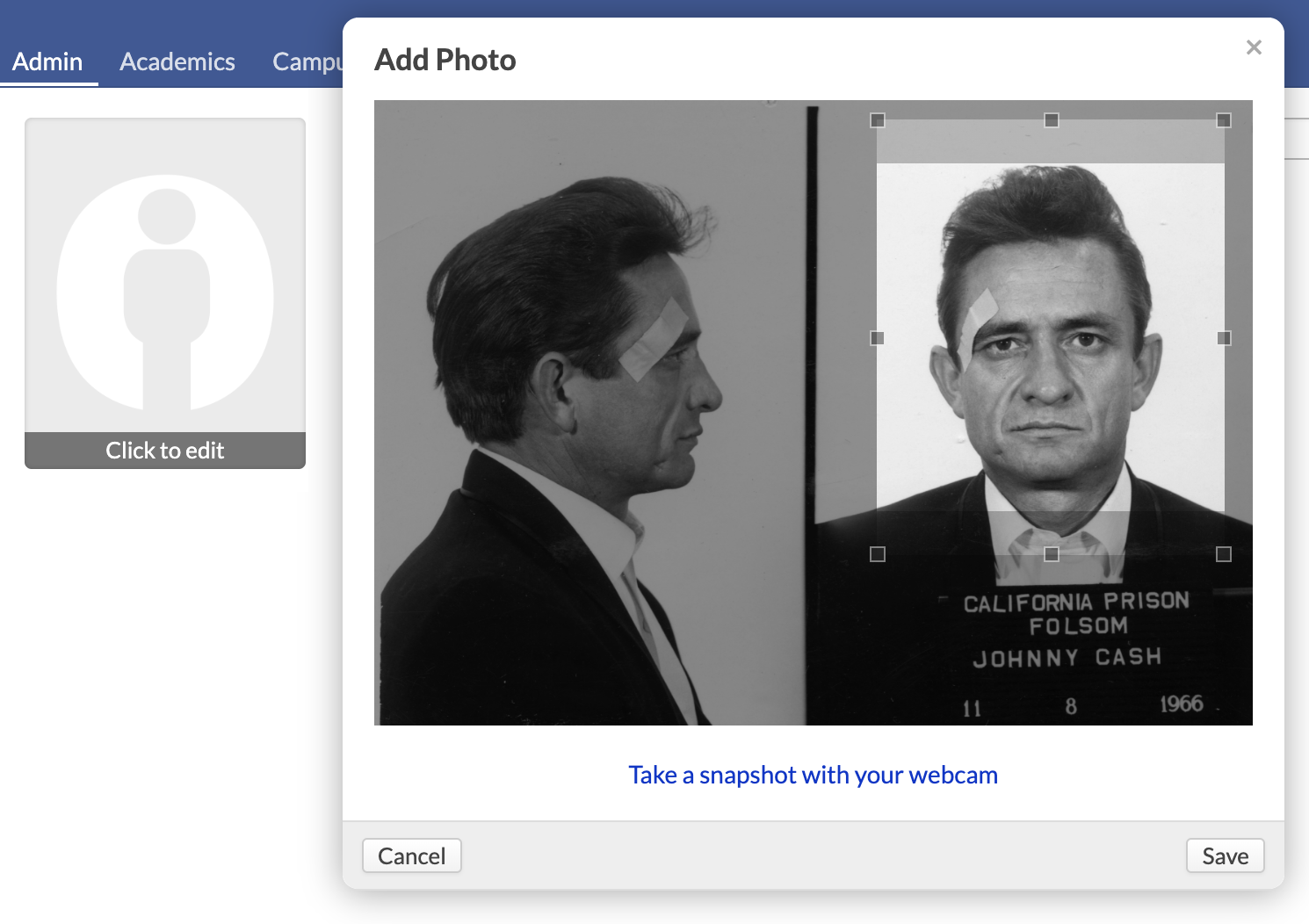Viewport: 1309px width, 924px height.
Task: Click the top-center crop handle
Action: [1051, 120]
